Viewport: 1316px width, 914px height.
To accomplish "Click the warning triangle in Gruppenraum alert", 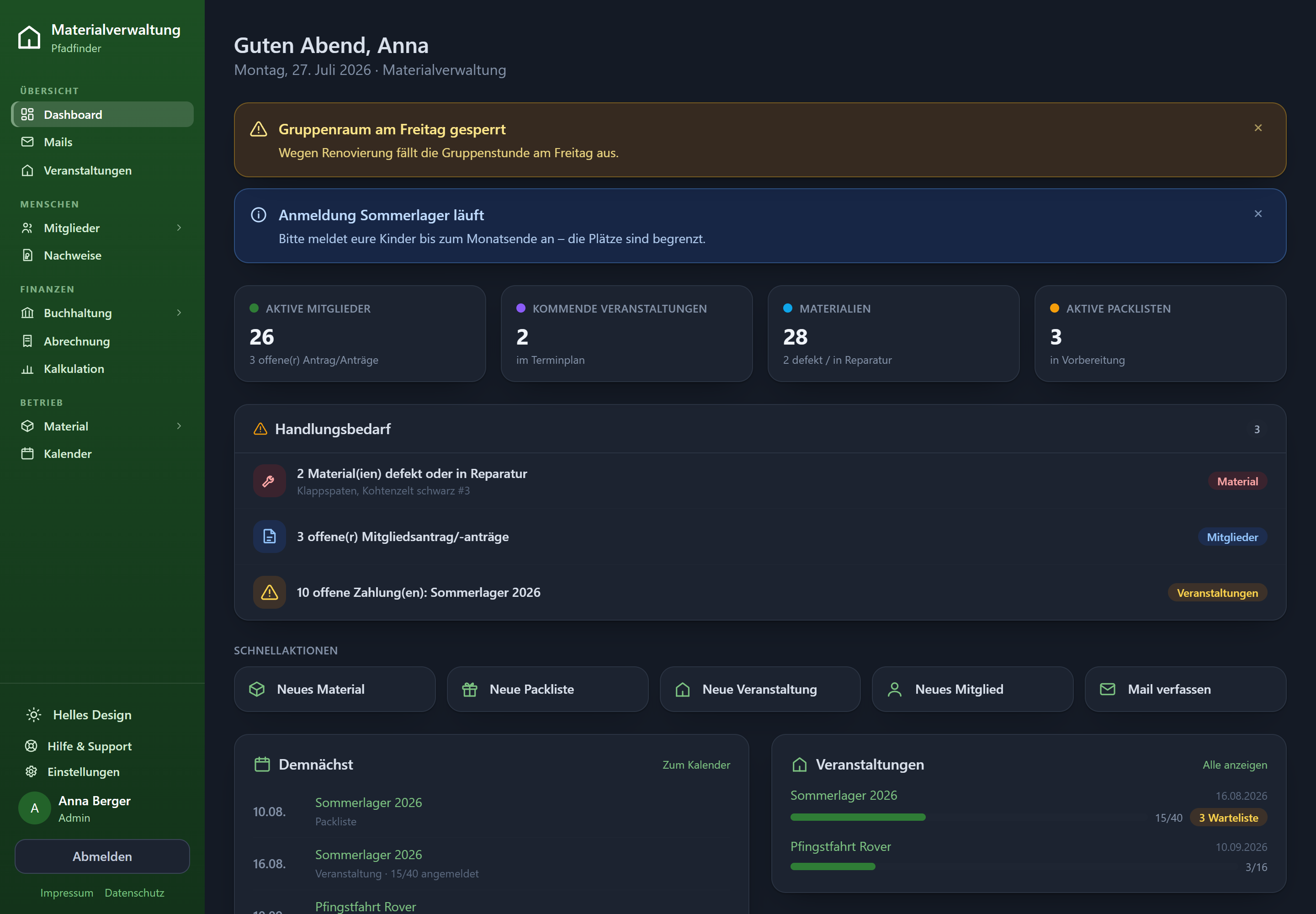I will click(x=259, y=129).
